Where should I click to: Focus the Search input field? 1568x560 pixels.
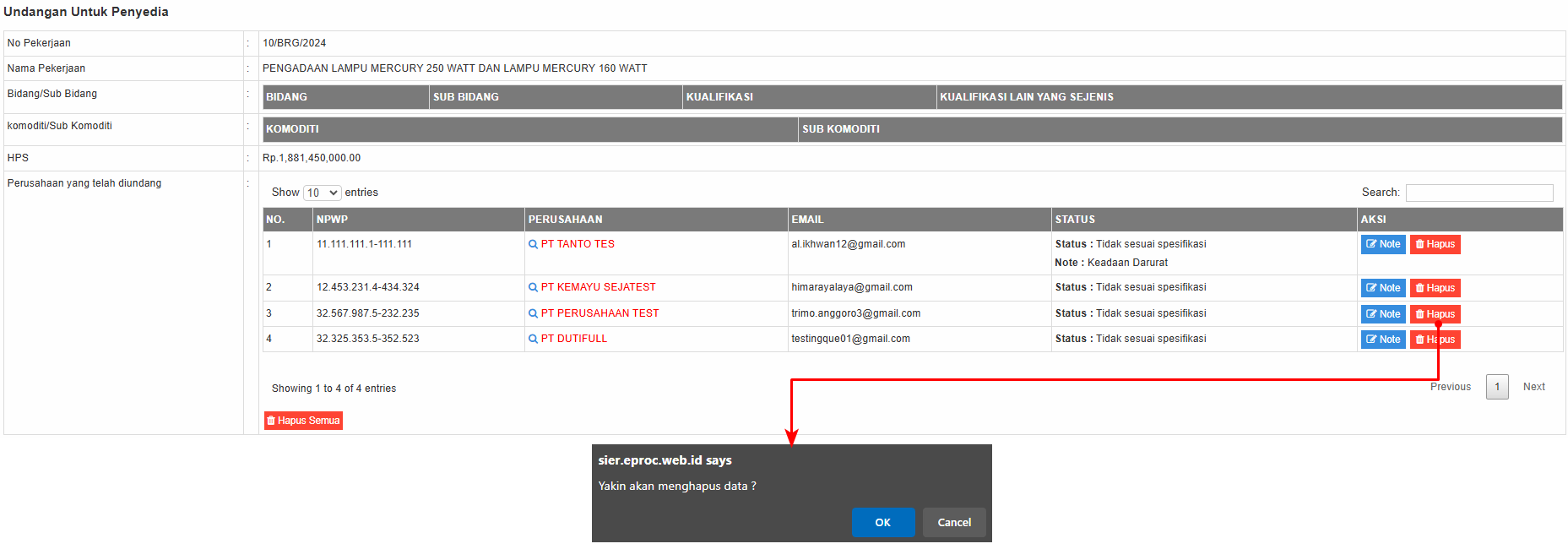coord(1478,193)
